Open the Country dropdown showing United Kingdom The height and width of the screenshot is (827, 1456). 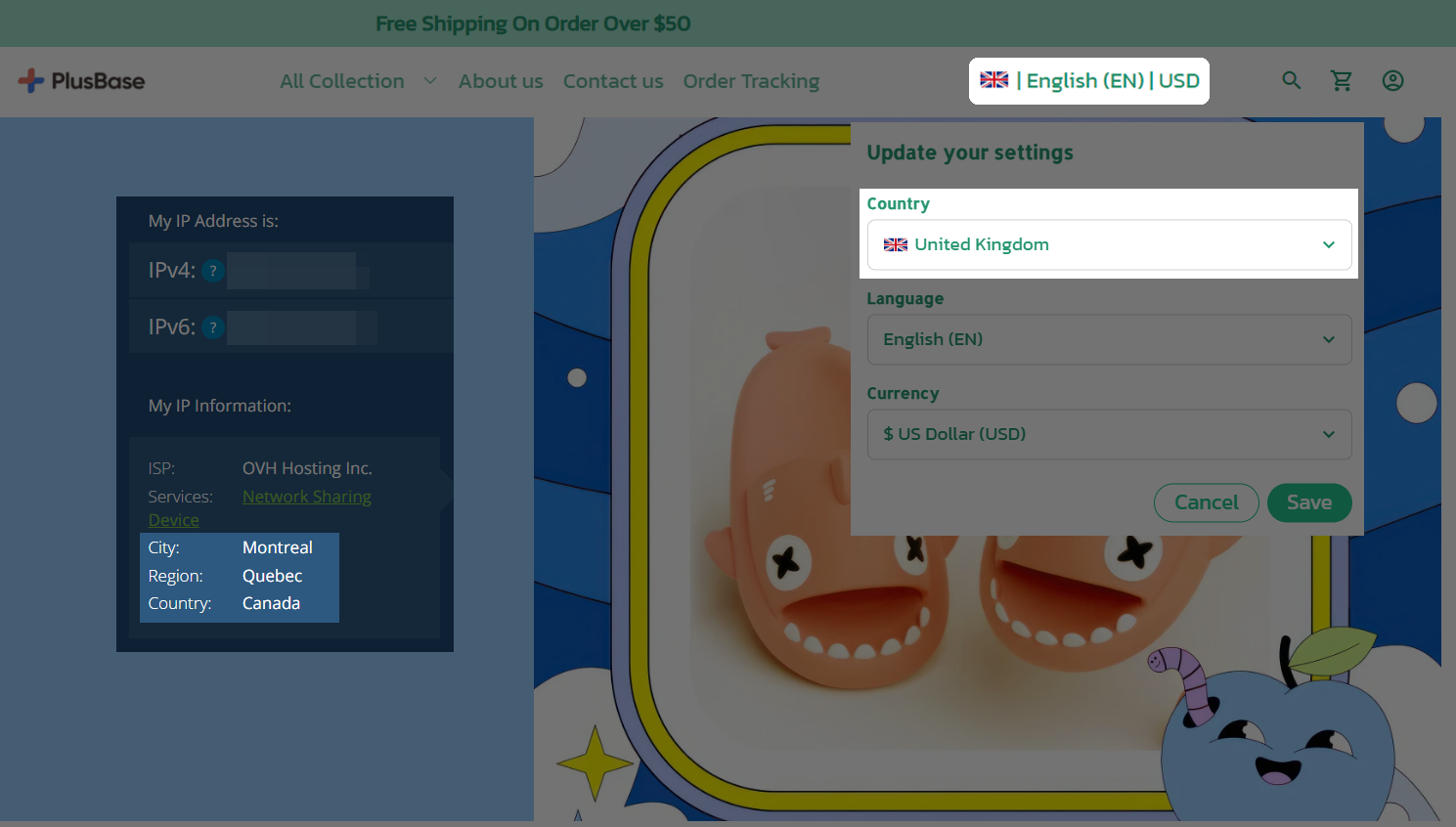coord(1109,244)
